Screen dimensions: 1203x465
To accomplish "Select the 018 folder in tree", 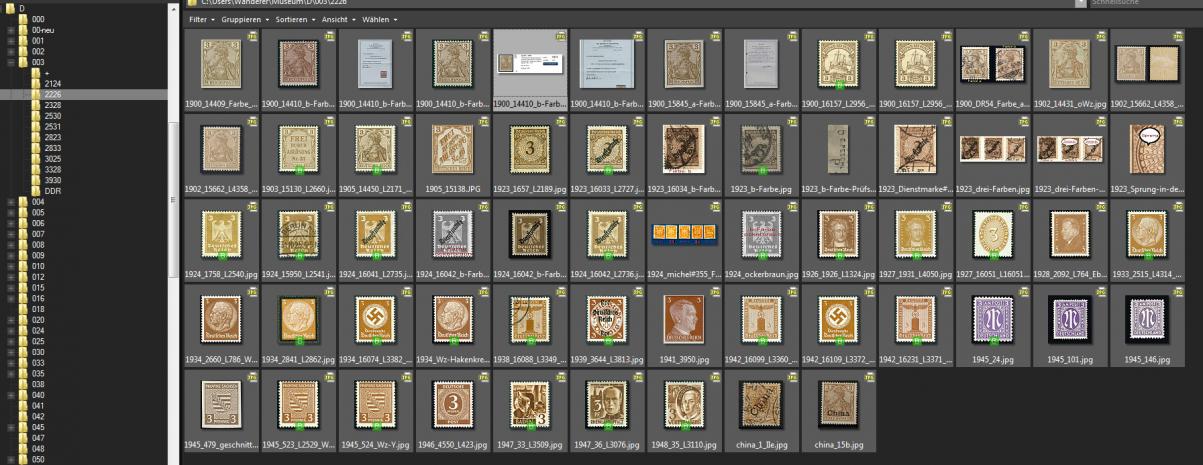I will tap(30, 309).
